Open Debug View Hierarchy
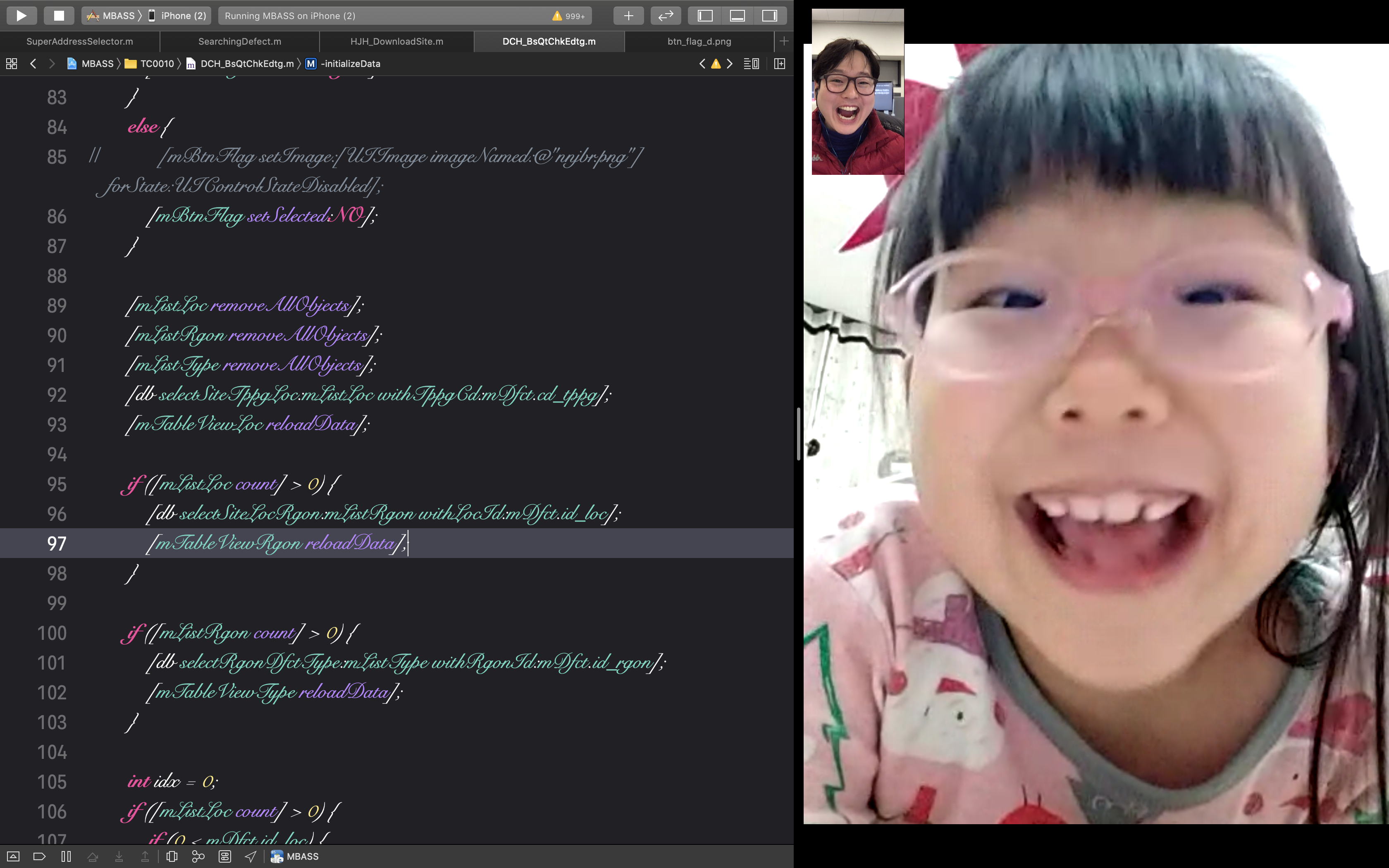The width and height of the screenshot is (1389, 868). pyautogui.click(x=172, y=856)
